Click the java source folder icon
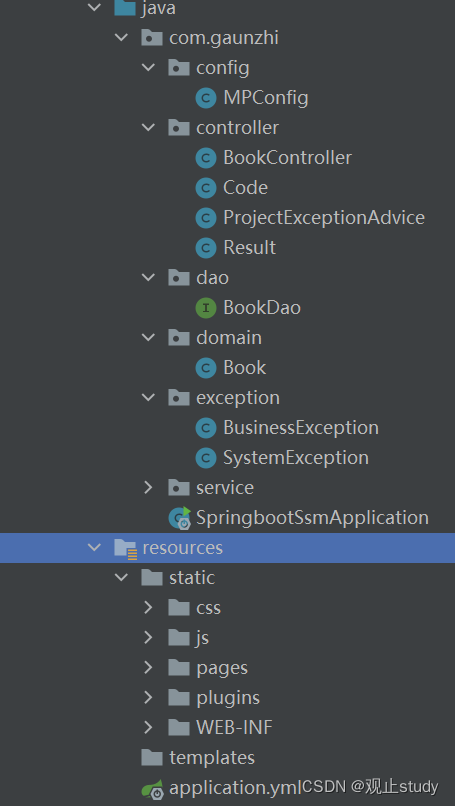 pyautogui.click(x=125, y=8)
